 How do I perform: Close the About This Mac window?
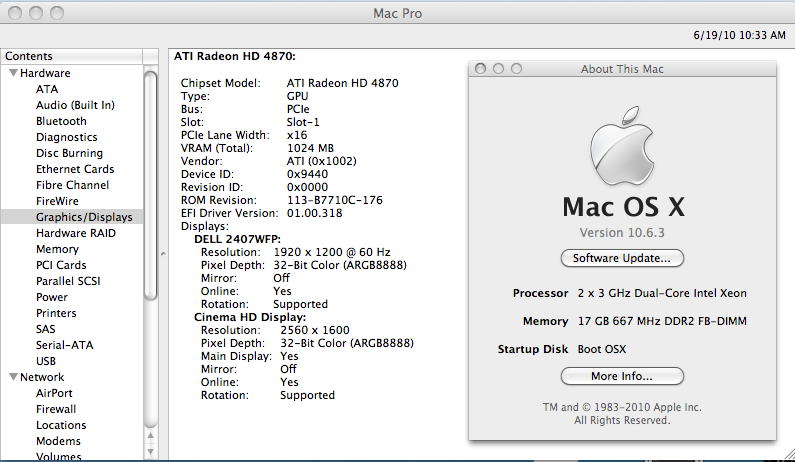pos(481,68)
